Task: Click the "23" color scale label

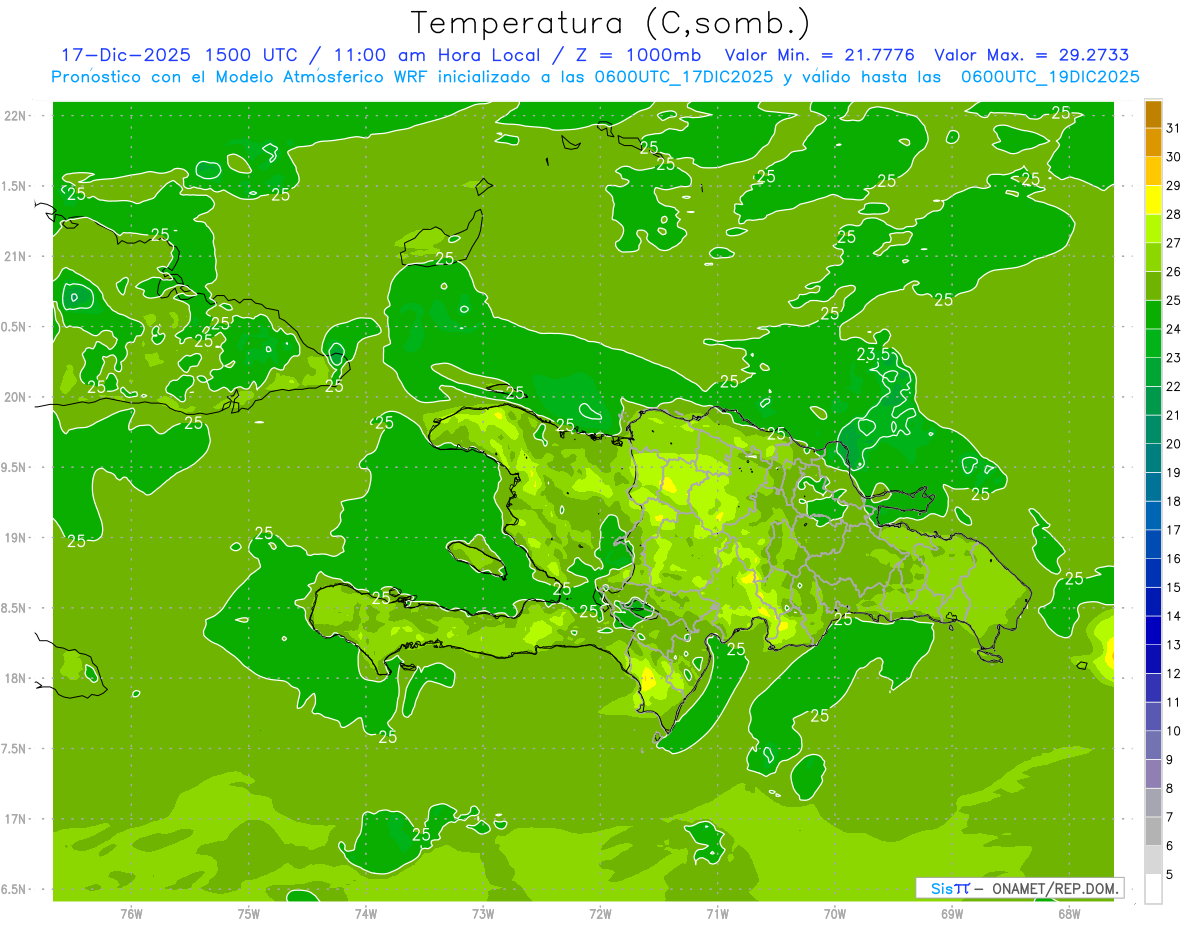Action: coord(1174,358)
